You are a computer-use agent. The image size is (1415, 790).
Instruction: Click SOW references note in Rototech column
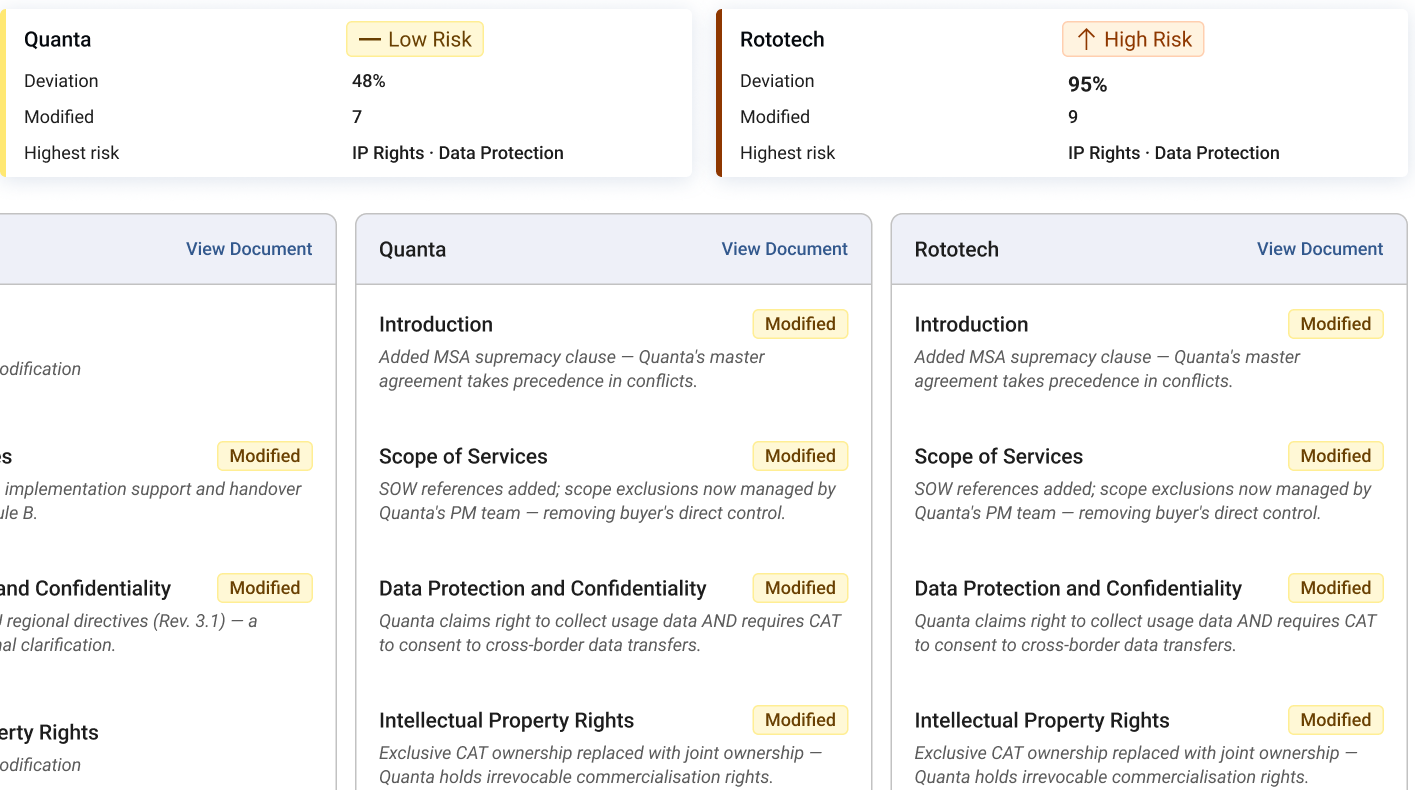pos(1143,501)
